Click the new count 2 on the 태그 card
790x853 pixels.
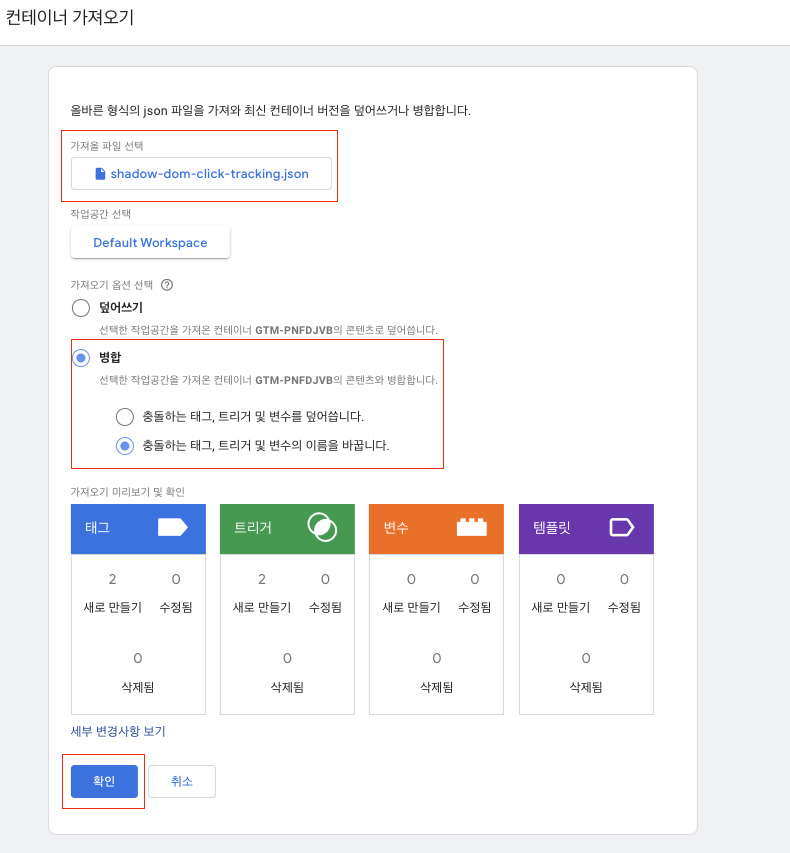click(113, 579)
